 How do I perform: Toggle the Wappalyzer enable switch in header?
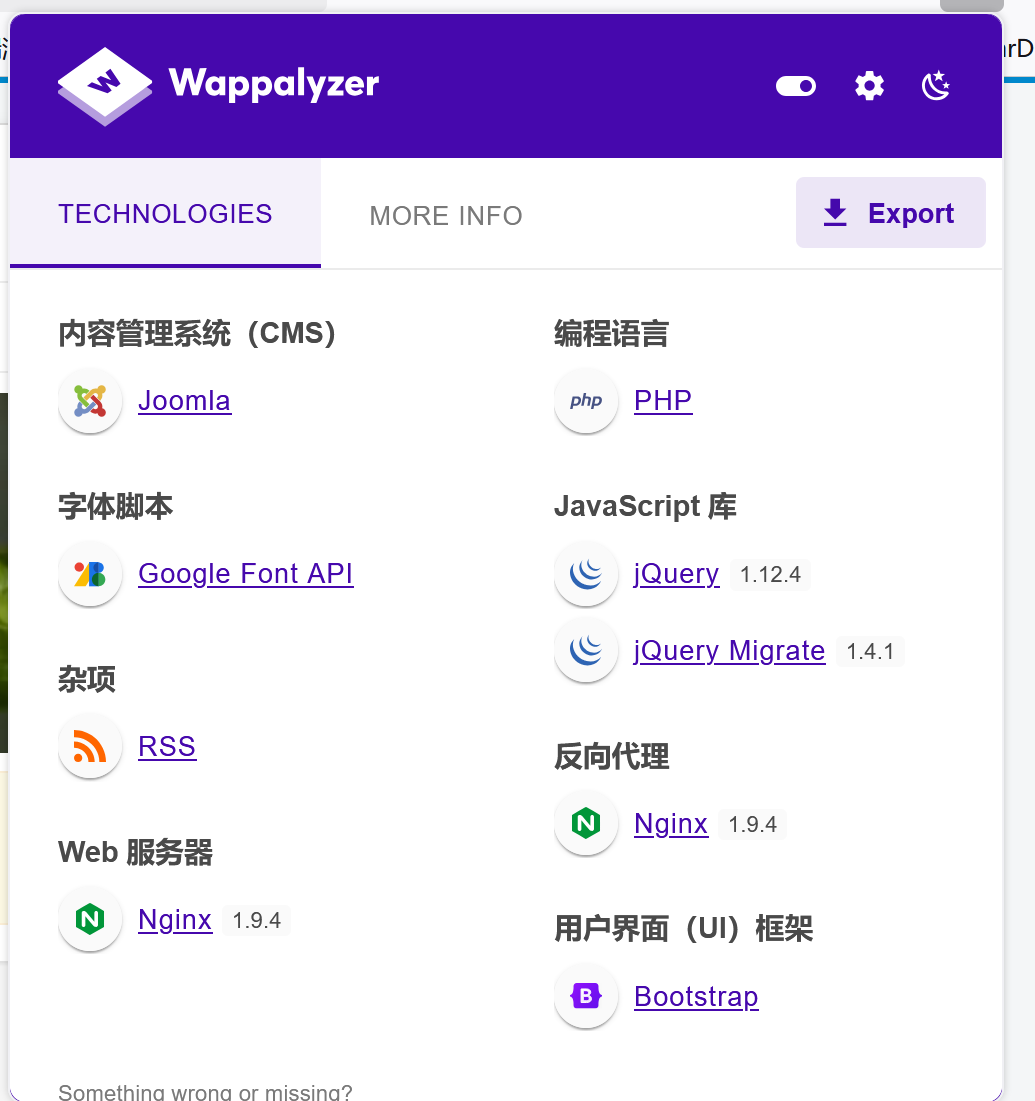pos(796,86)
